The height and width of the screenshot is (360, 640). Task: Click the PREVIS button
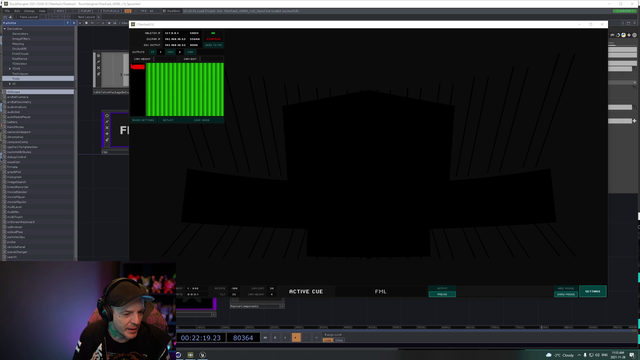click(442, 294)
